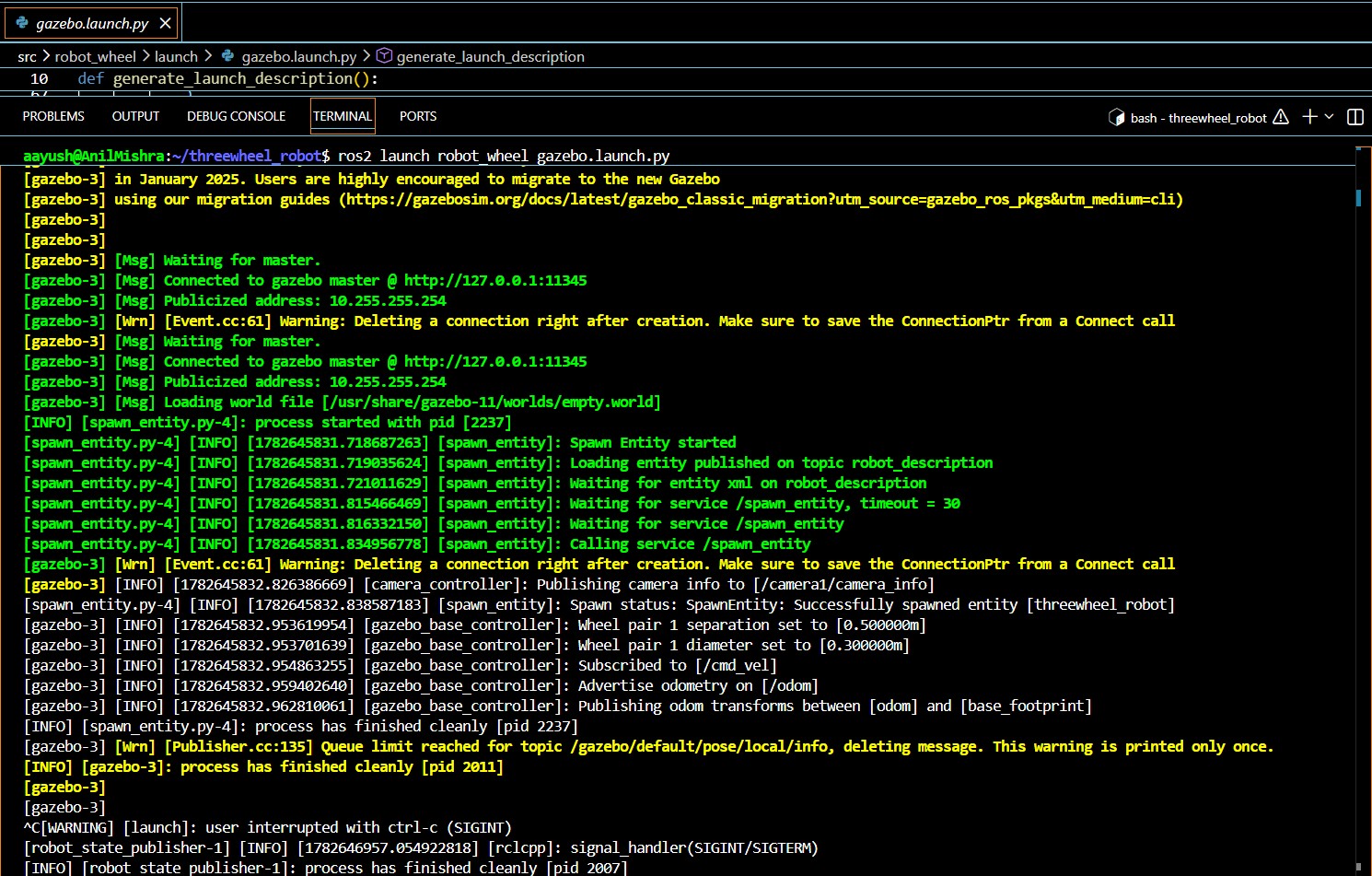Open the src breadcrumb

[27, 56]
